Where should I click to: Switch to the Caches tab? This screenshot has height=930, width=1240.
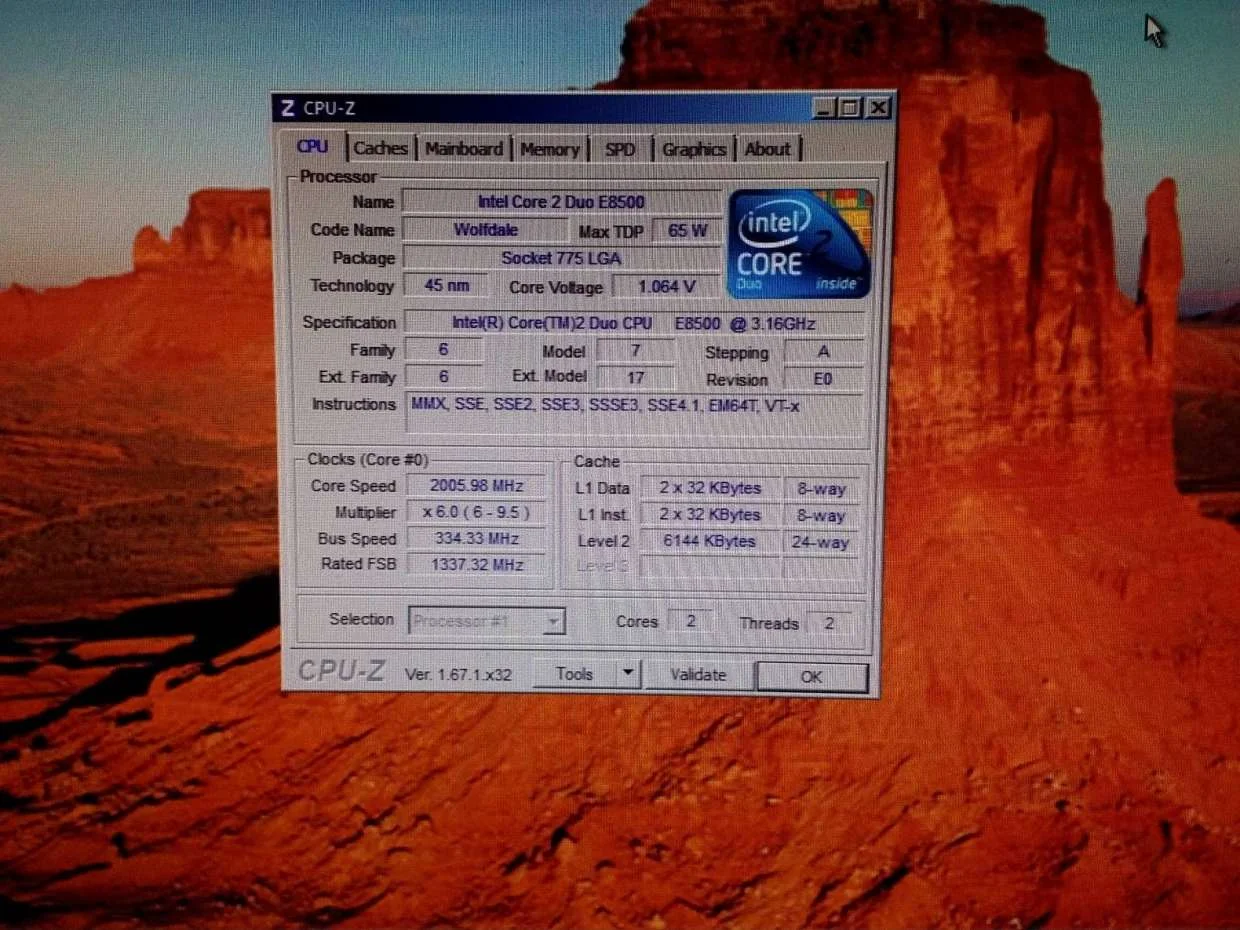pos(380,148)
